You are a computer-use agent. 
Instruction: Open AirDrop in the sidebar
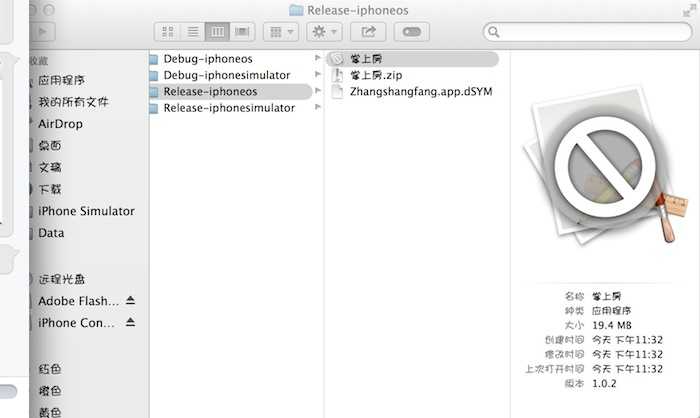pos(60,124)
